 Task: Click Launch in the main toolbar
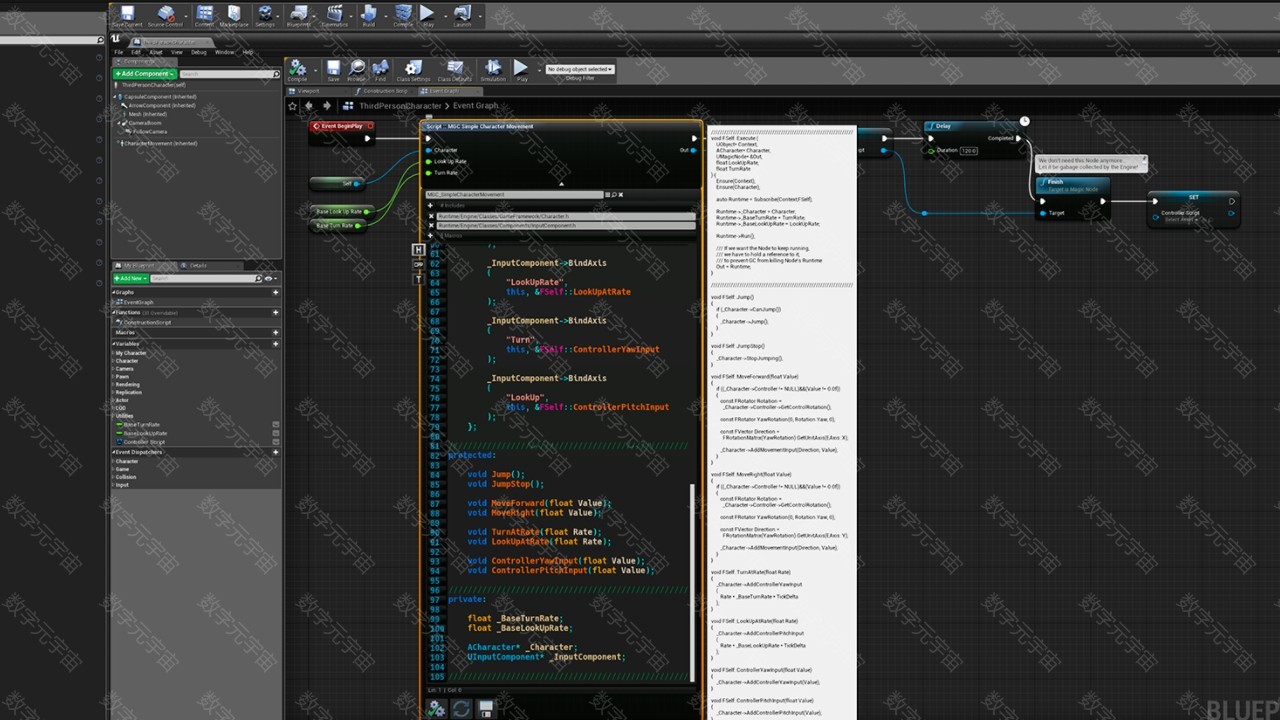(x=462, y=15)
